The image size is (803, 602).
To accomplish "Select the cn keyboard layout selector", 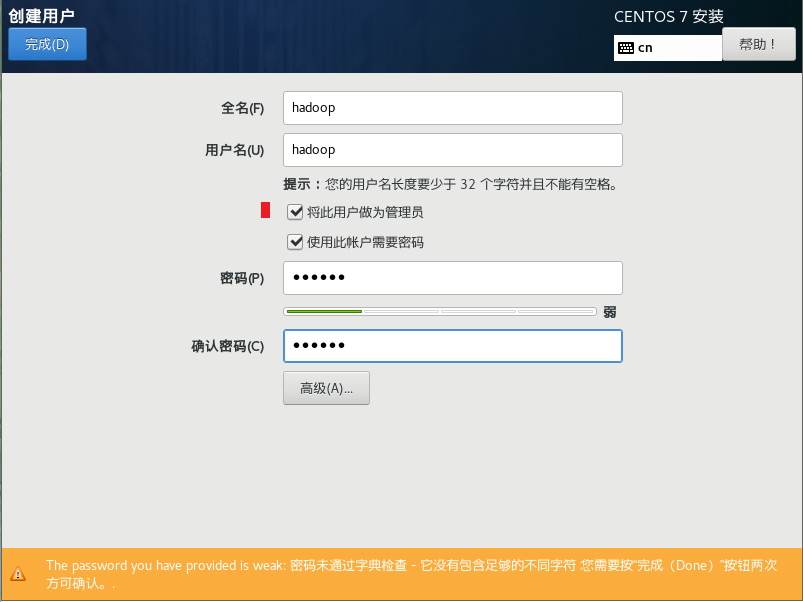I will coord(668,48).
